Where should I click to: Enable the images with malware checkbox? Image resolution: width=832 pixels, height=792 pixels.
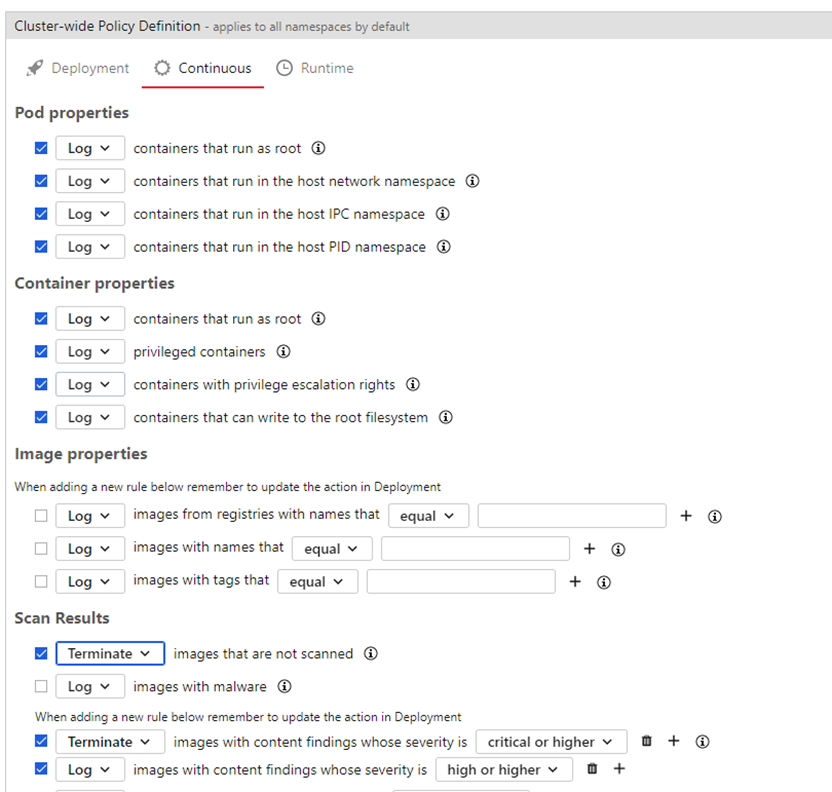pyautogui.click(x=41, y=687)
